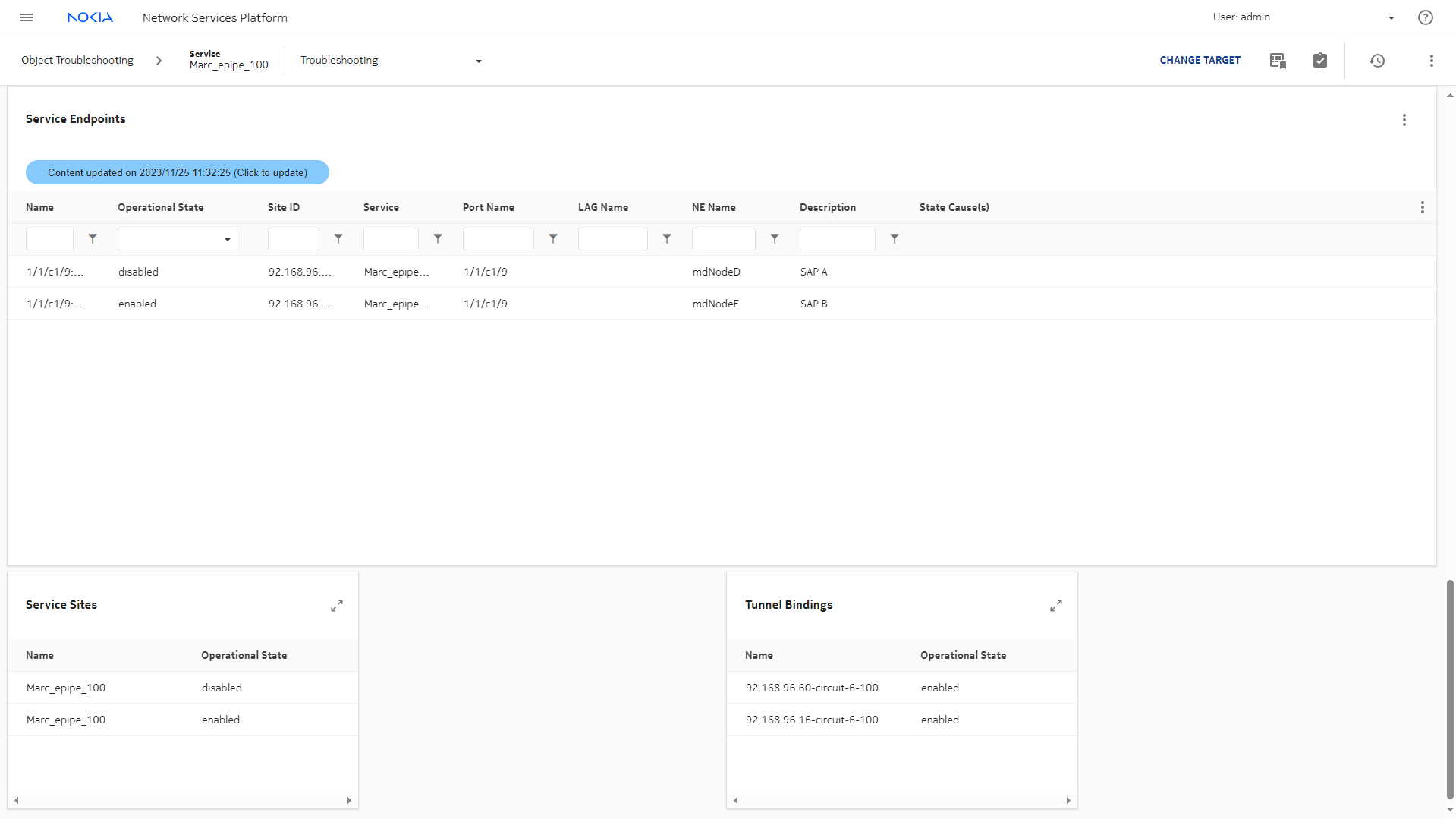Open the hamburger main menu
Screen dimensions: 1456x819
[x=27, y=17]
